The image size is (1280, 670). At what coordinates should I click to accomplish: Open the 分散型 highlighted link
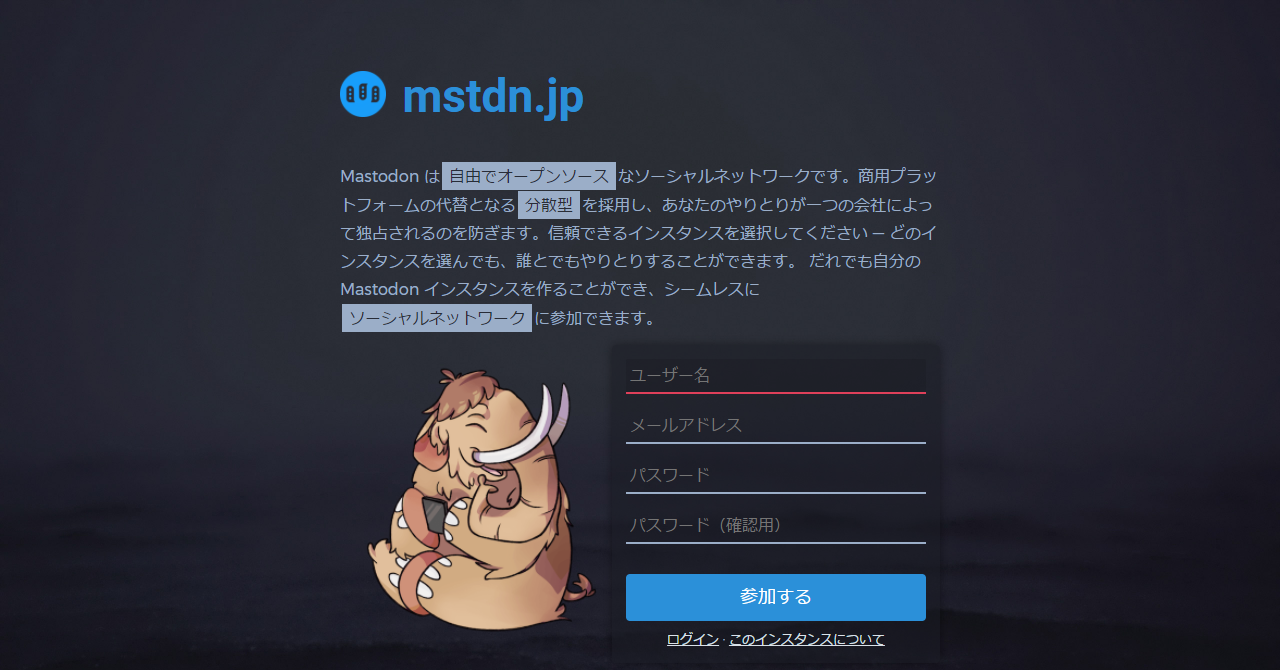pos(549,205)
